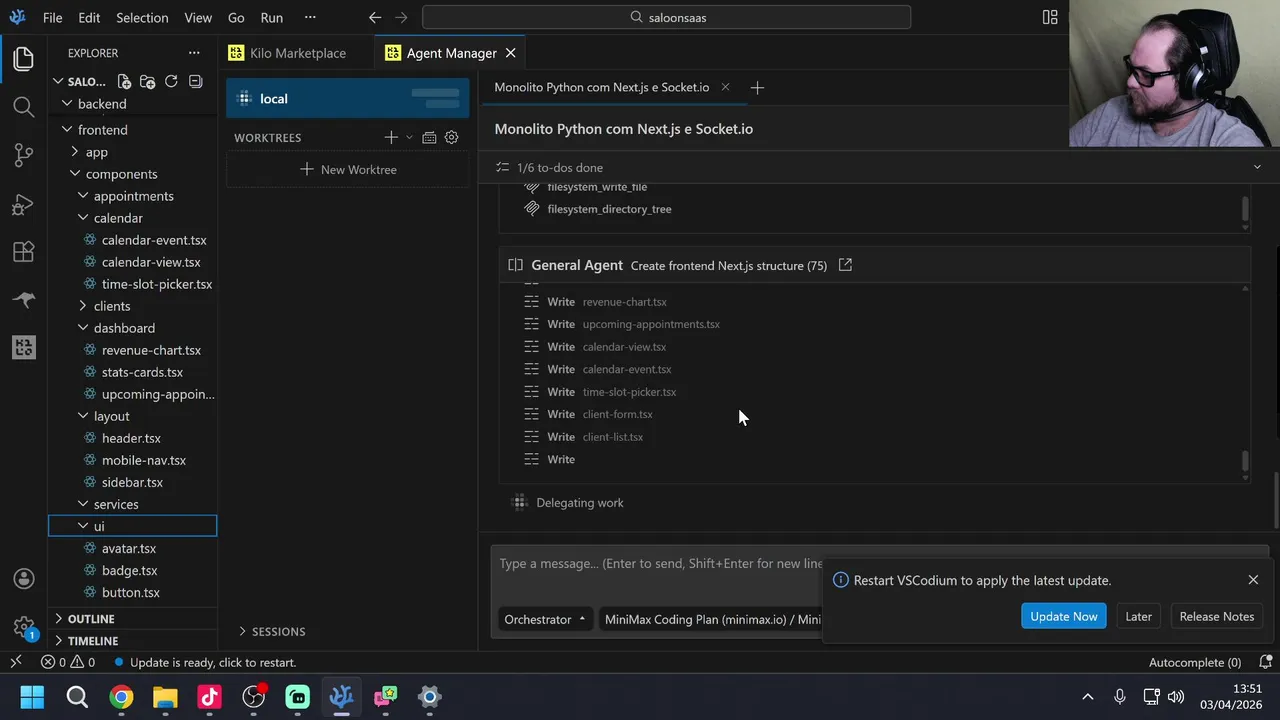Expand the OUTLINE section
1280x720 pixels.
(x=91, y=619)
